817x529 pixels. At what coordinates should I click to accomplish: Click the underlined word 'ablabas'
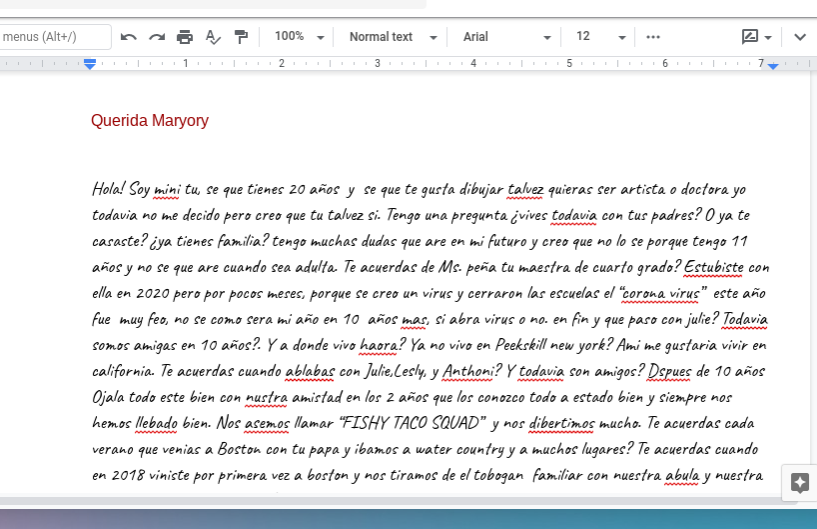310,371
